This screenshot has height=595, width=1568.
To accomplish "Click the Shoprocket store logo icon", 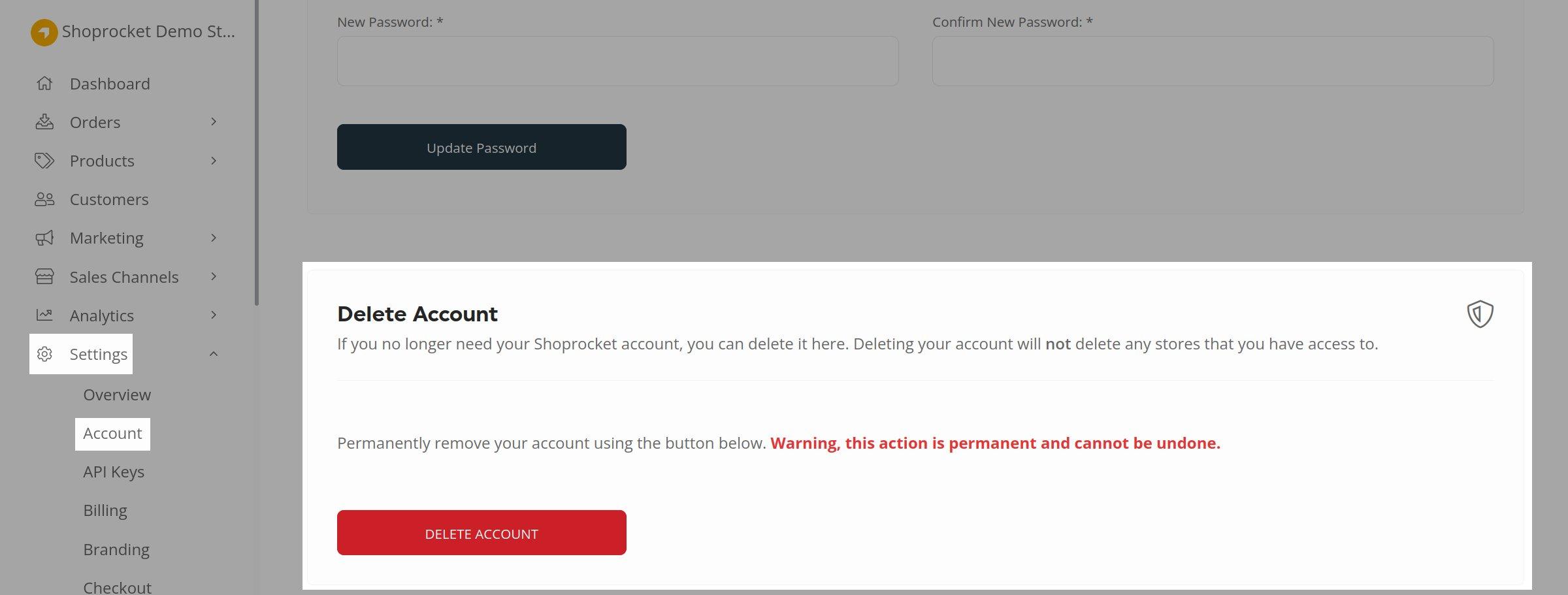I will tap(43, 31).
